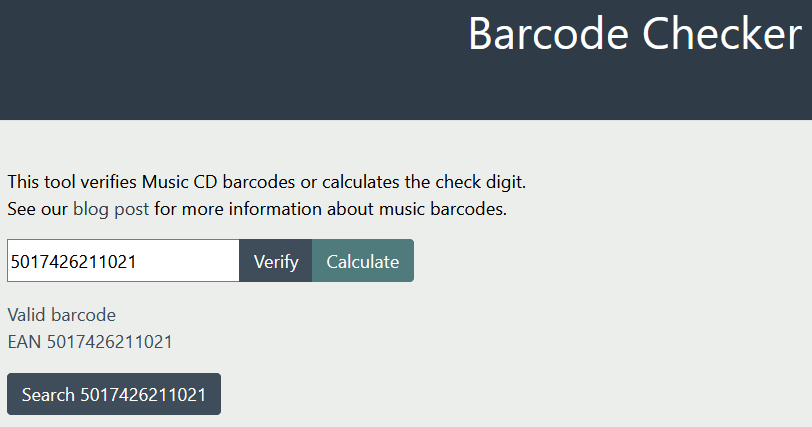
Task: Read more about music barcodes via blog link
Action: [x=111, y=210]
